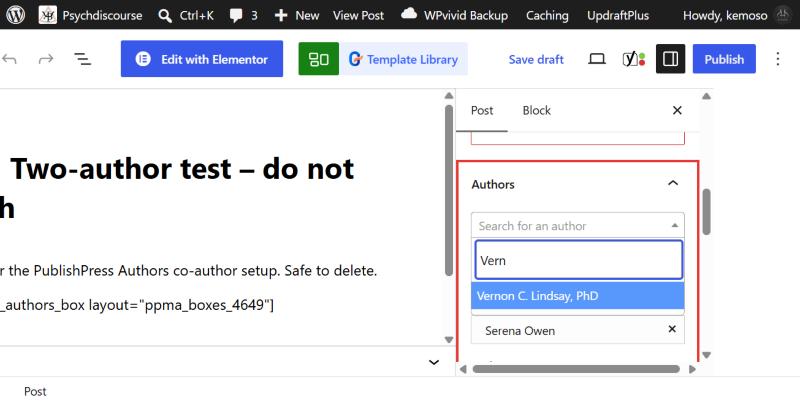
Task: Open the Yoast SEO icon
Action: pyautogui.click(x=634, y=59)
